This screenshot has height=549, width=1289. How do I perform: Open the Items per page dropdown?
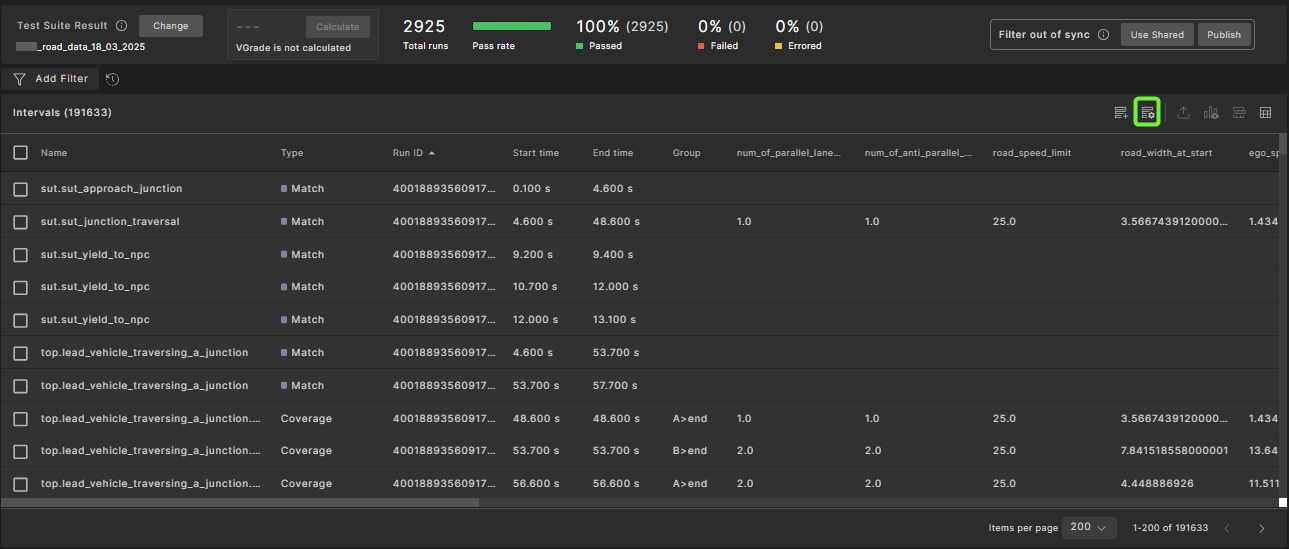pyautogui.click(x=1089, y=527)
